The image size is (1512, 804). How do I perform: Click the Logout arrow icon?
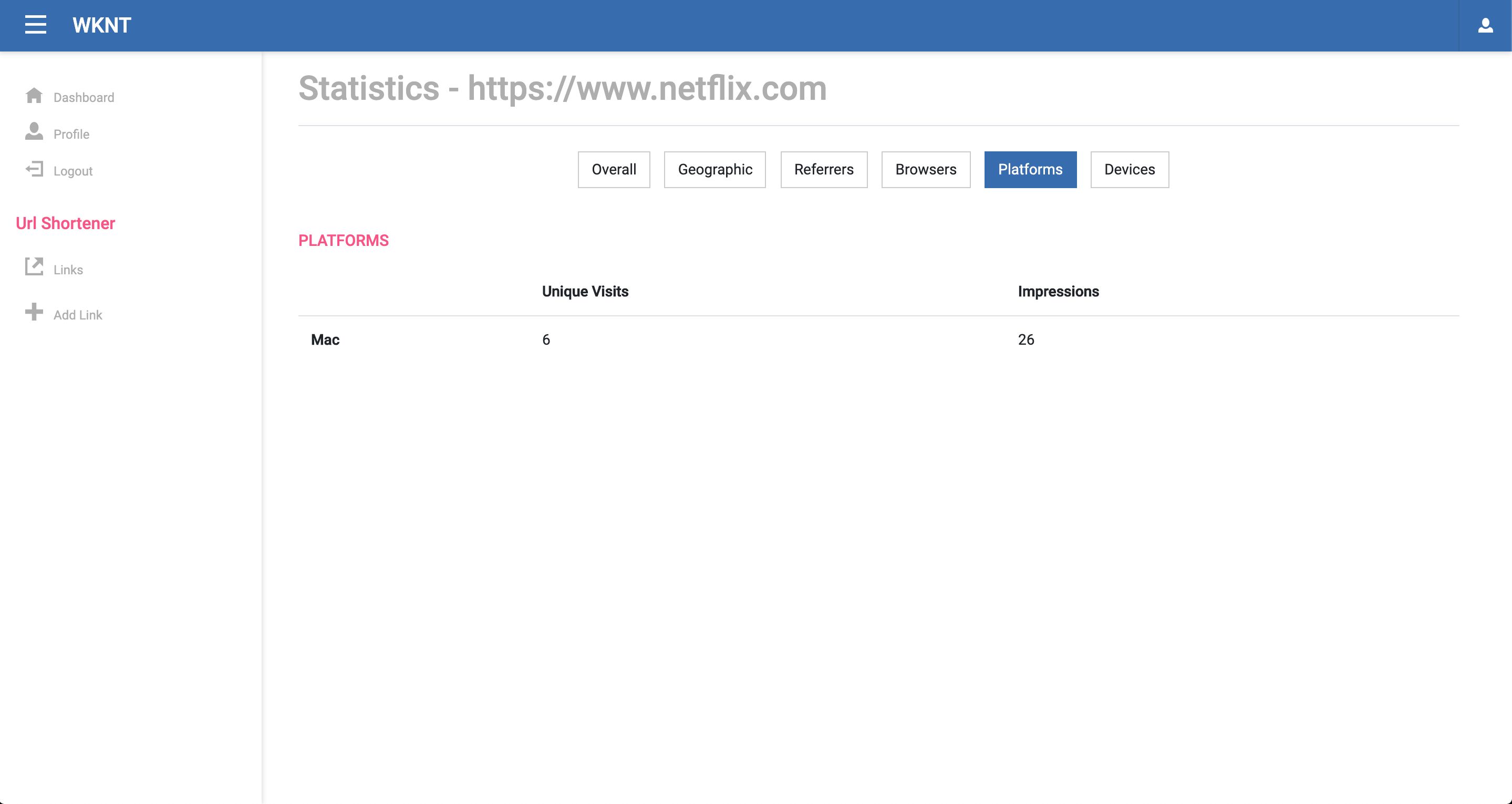(34, 169)
